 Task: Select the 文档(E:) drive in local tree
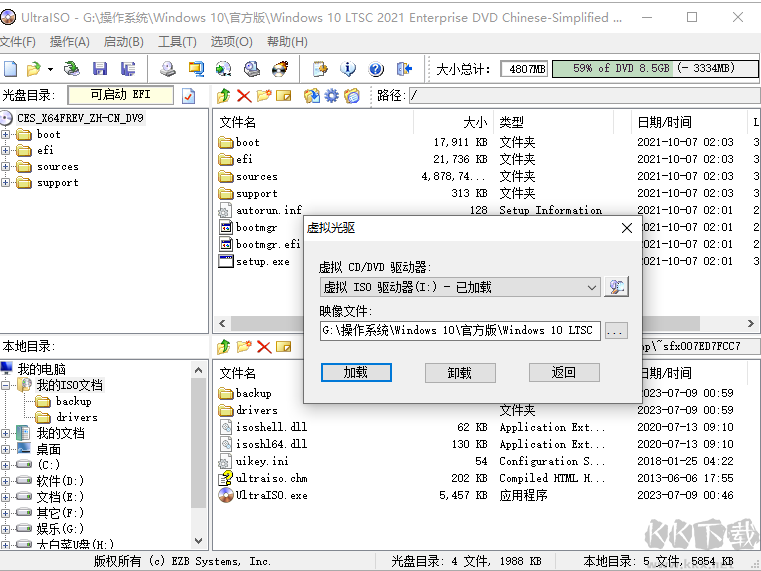tap(60, 497)
